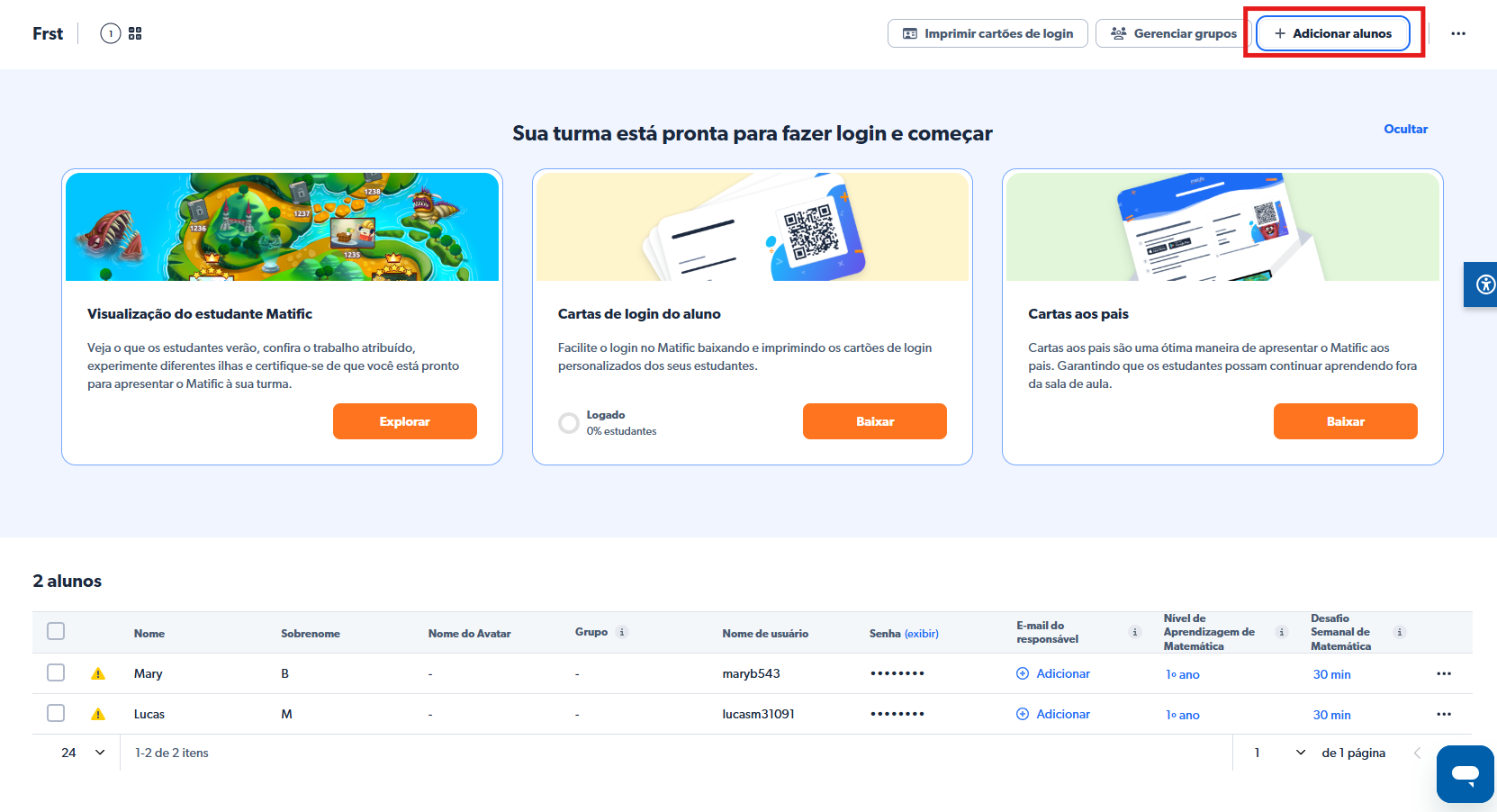The width and height of the screenshot is (1497, 812).
Task: Click the Imprimir cartões de login button
Action: click(x=987, y=33)
